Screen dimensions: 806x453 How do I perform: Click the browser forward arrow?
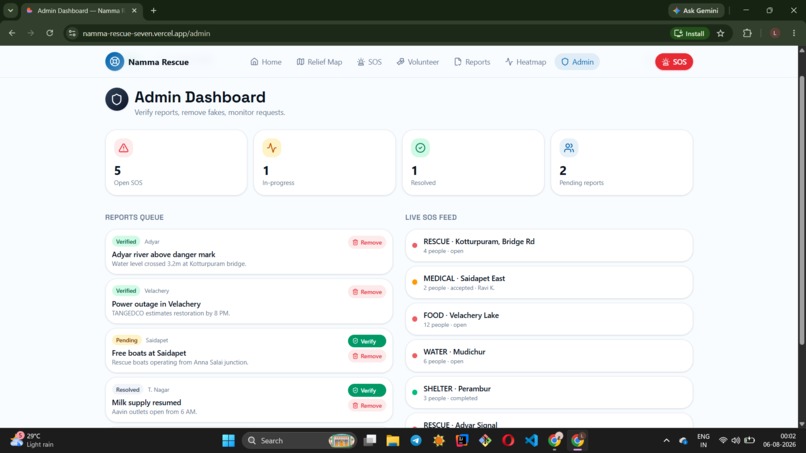click(31, 33)
